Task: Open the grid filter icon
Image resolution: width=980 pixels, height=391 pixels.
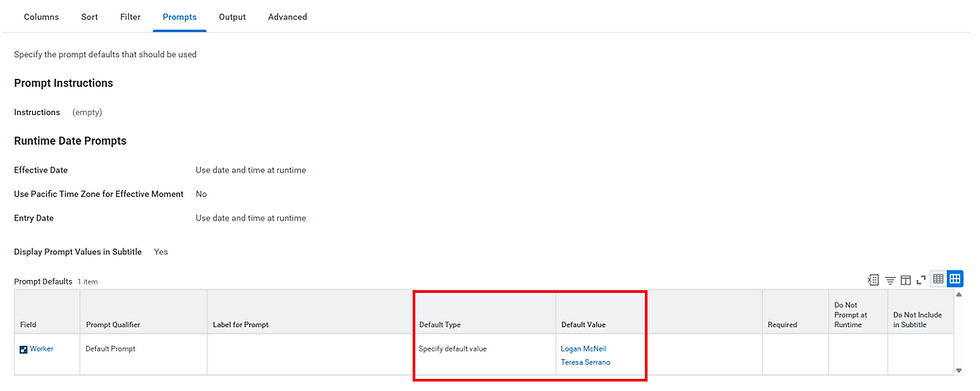Action: [x=890, y=280]
